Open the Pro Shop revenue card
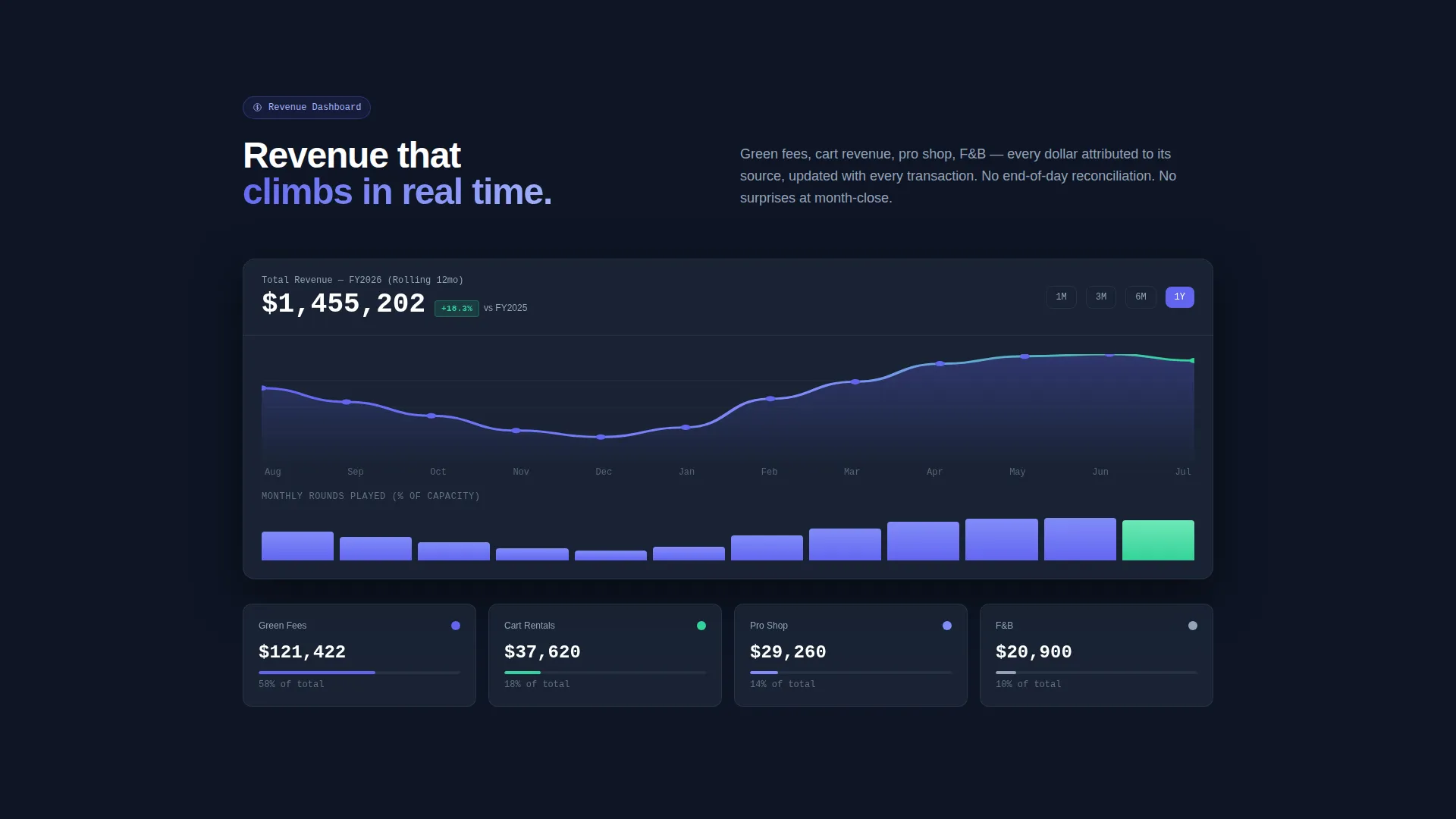 (851, 655)
